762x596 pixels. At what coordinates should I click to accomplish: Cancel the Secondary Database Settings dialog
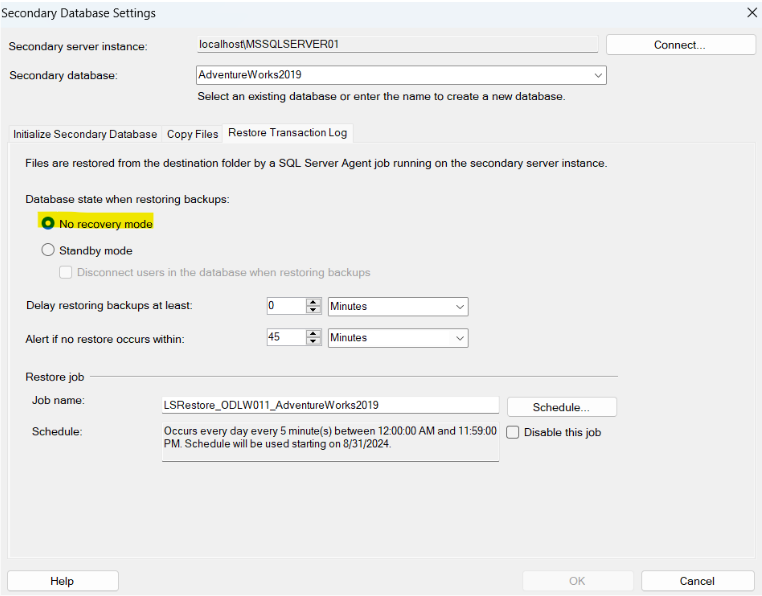click(x=697, y=581)
